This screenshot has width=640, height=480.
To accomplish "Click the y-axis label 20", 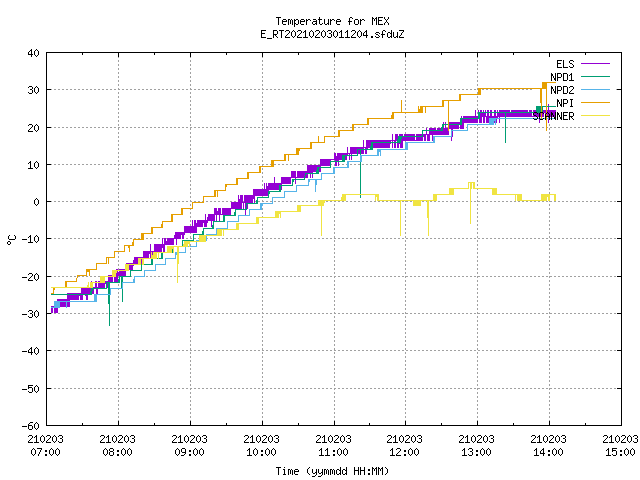I will [33, 128].
